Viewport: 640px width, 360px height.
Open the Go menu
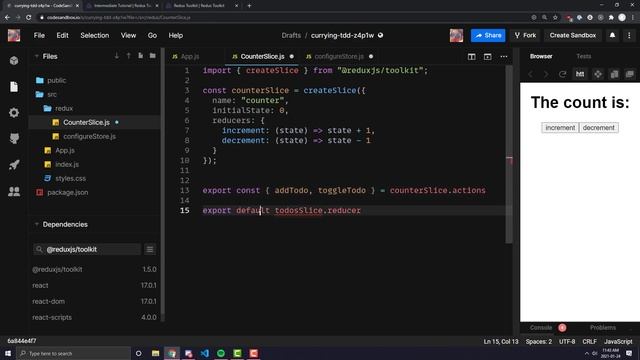point(152,36)
